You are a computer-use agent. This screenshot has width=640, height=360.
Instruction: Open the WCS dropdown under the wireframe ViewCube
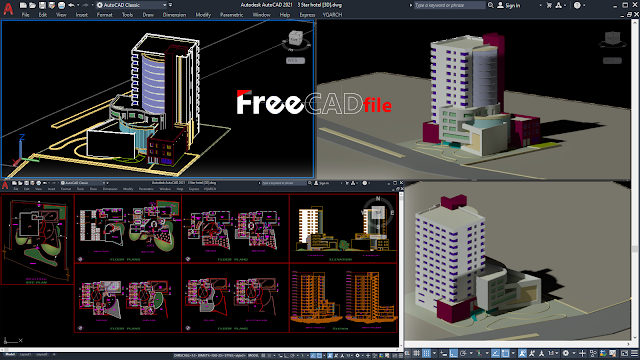[x=296, y=60]
